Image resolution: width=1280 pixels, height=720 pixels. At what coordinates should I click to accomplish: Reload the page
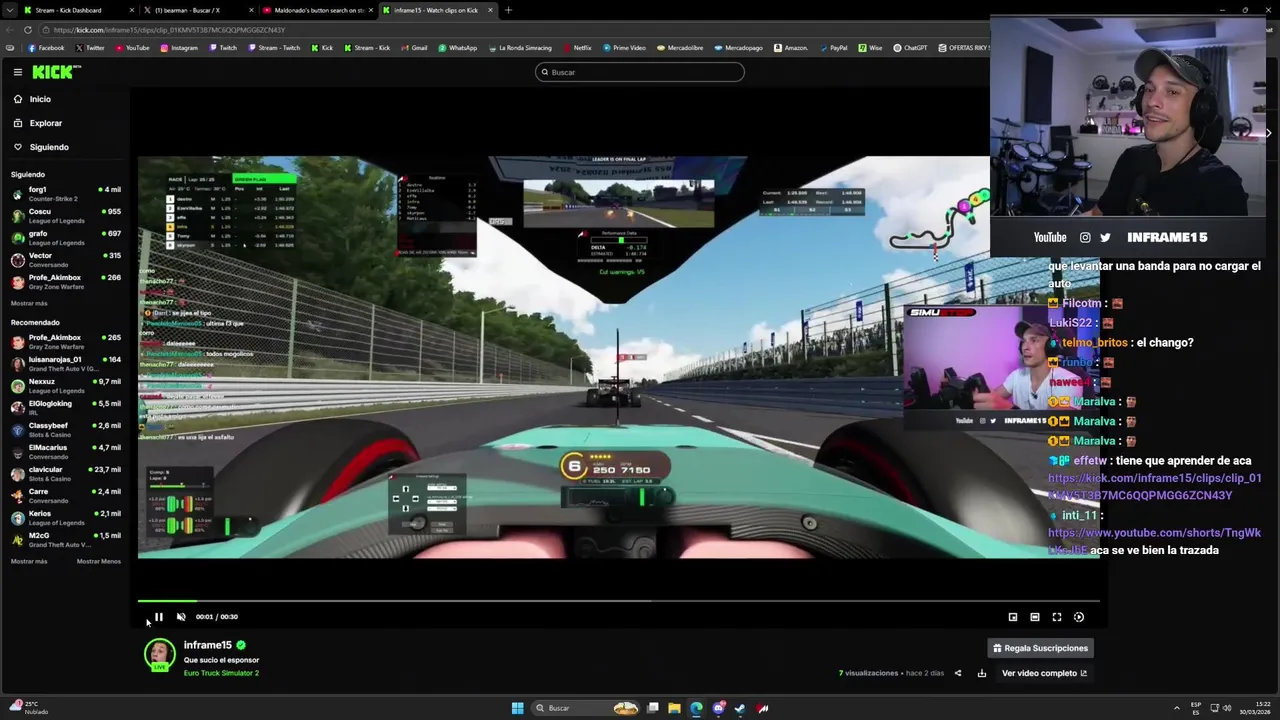pyautogui.click(x=27, y=30)
